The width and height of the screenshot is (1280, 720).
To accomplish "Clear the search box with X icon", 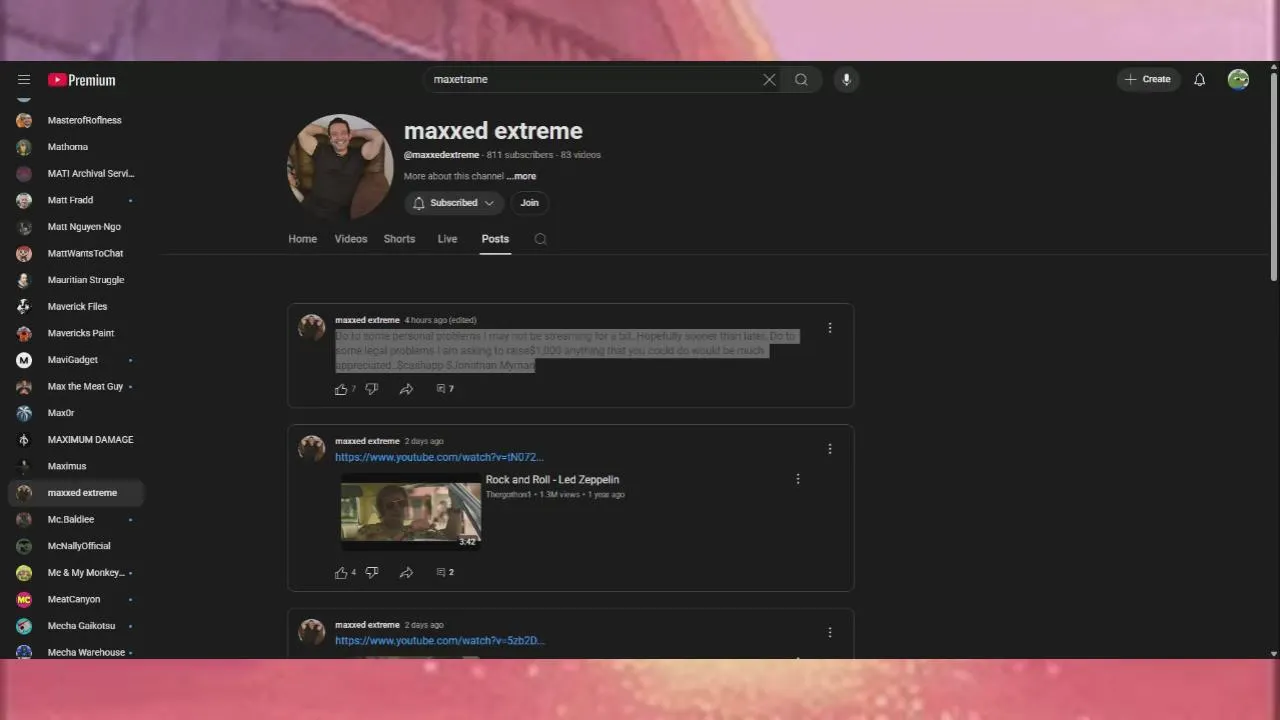I will coord(769,80).
